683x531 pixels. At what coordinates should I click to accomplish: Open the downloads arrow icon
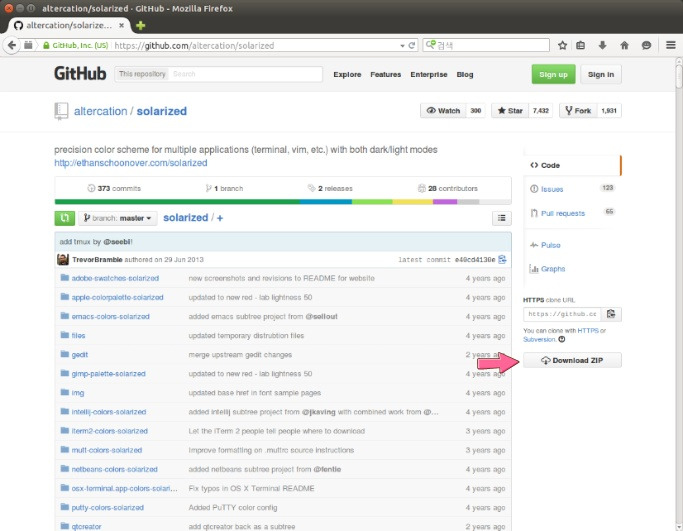click(x=602, y=45)
